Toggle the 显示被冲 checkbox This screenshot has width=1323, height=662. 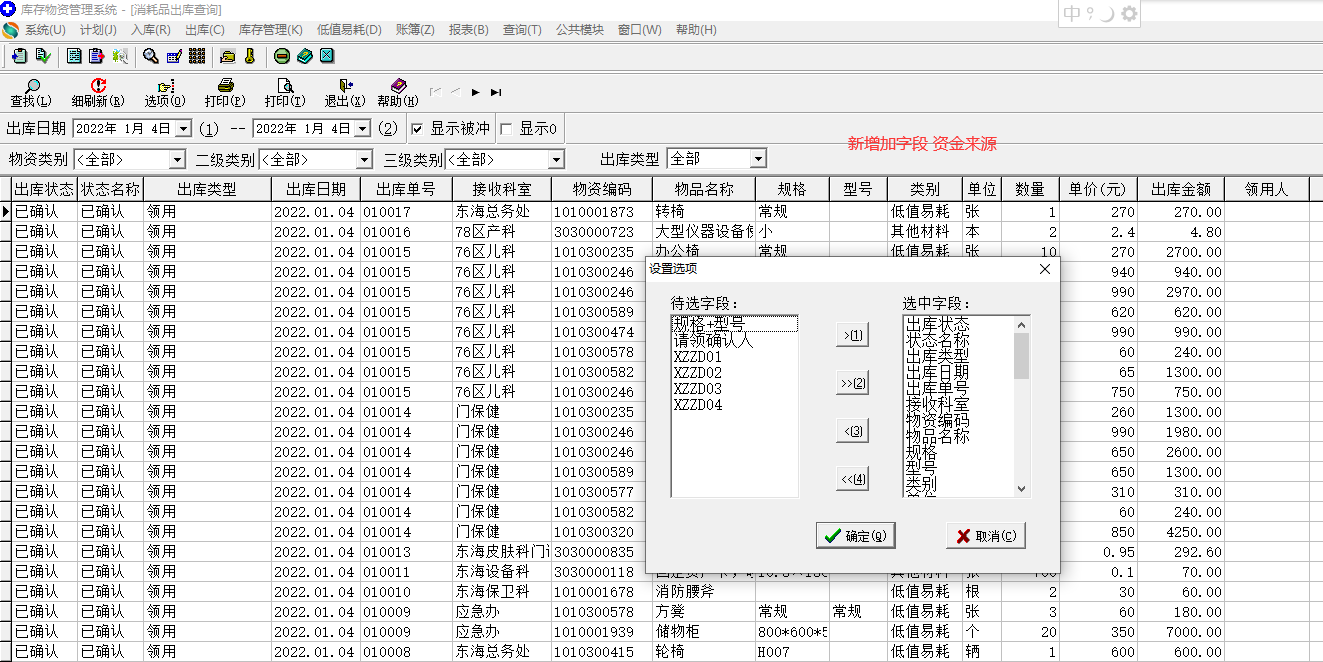(417, 129)
